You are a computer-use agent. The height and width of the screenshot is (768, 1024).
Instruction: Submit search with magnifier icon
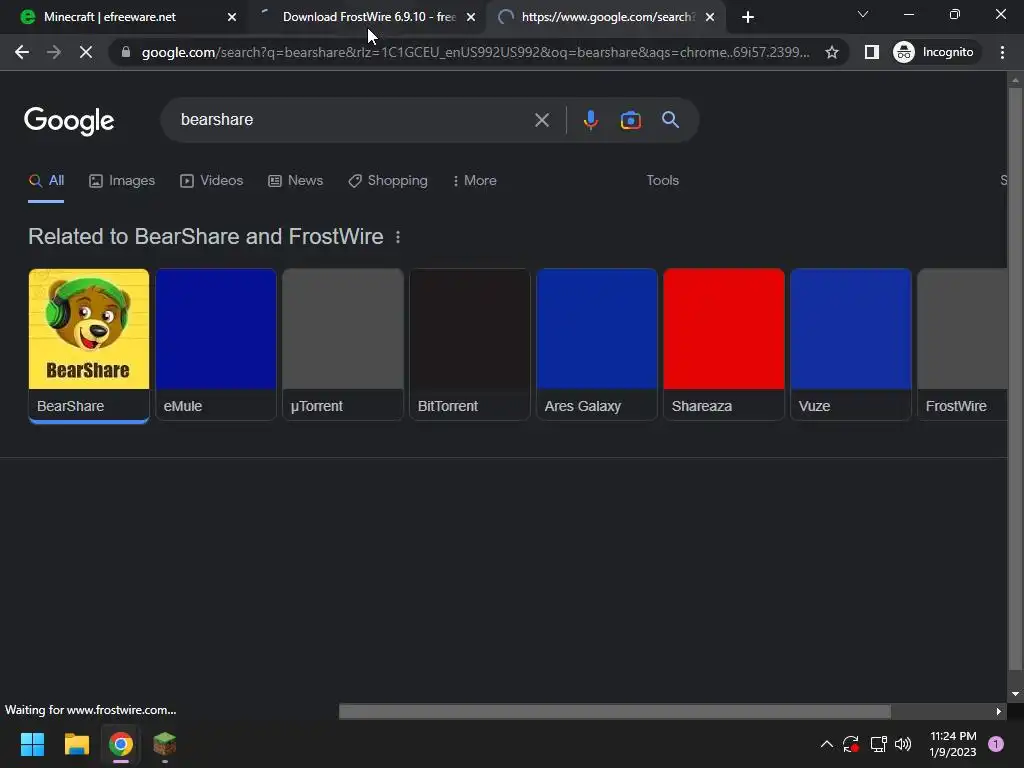point(670,120)
